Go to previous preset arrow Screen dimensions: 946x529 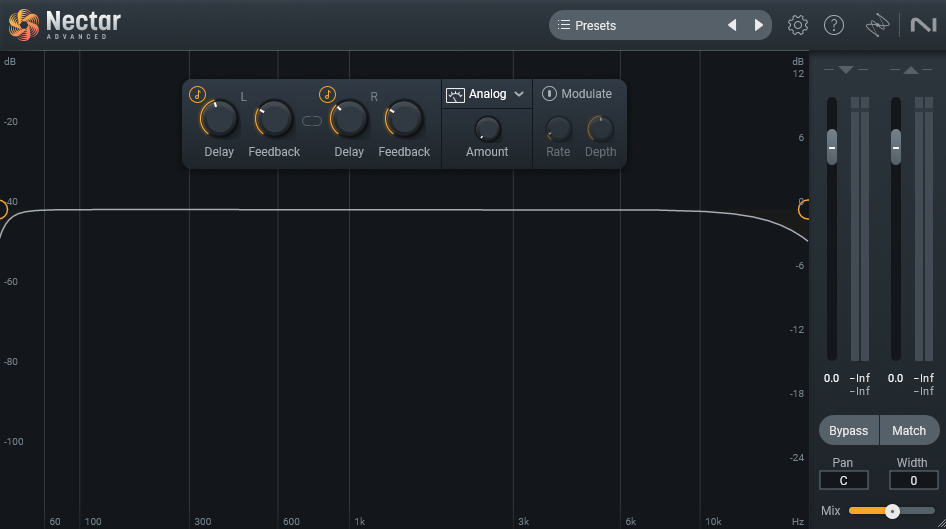[x=732, y=25]
